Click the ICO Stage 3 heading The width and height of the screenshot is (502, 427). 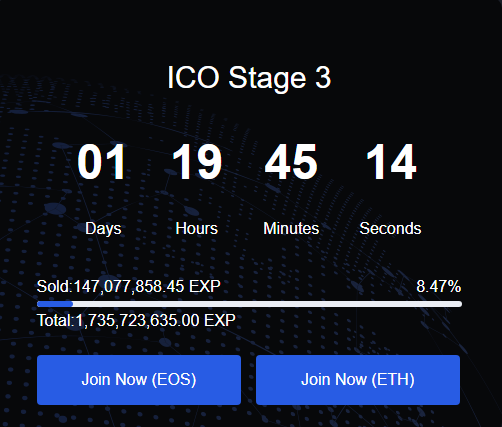tap(249, 78)
